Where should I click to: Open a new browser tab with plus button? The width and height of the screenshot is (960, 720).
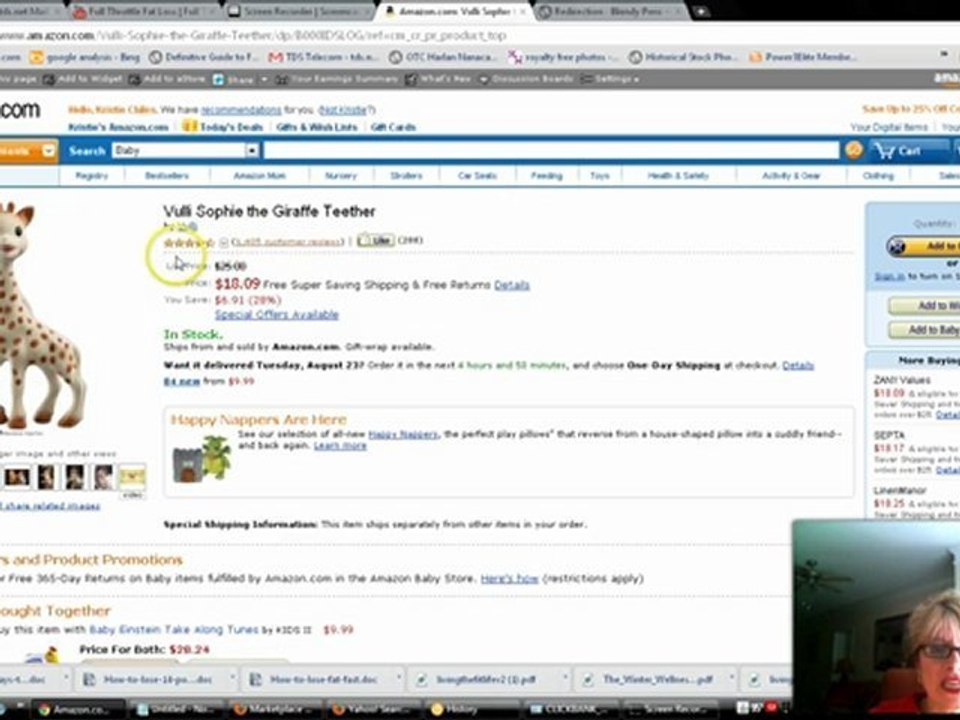tap(702, 11)
